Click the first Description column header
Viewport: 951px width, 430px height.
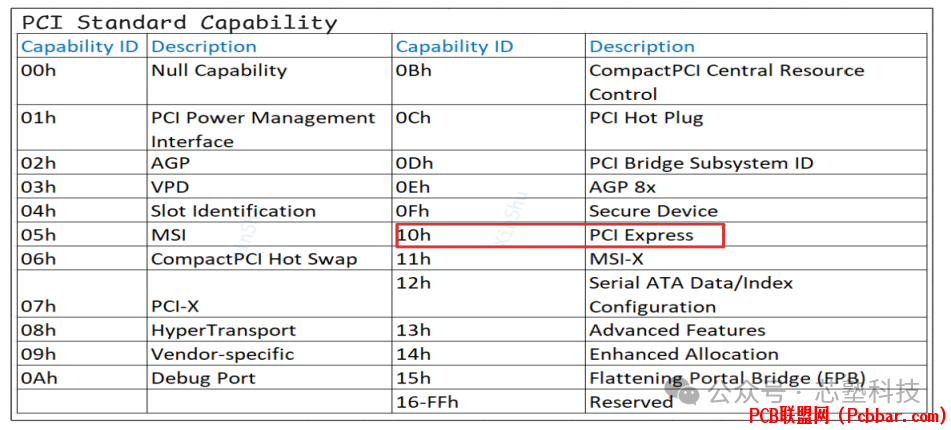204,46
